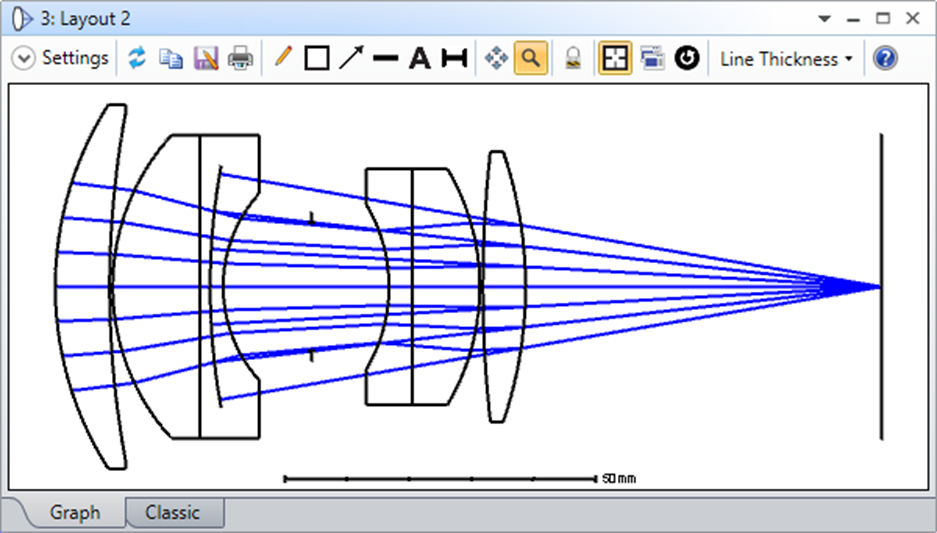Minimize the Layout 2 window

pyautogui.click(x=853, y=20)
